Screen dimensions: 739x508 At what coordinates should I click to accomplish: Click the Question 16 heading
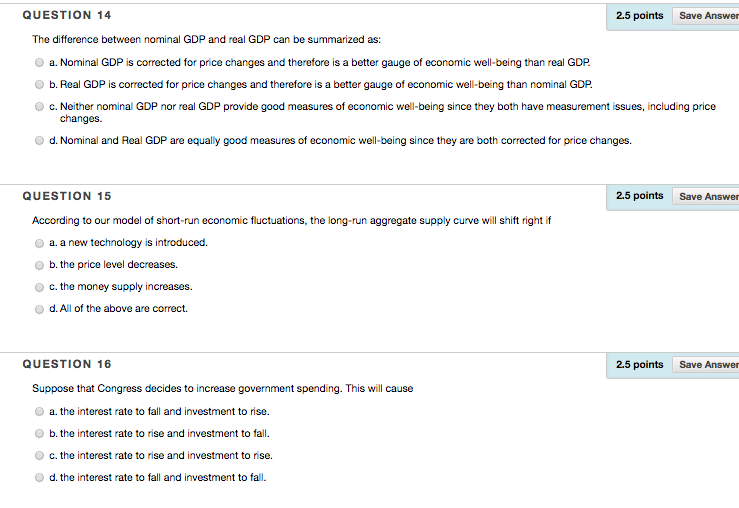(x=67, y=364)
